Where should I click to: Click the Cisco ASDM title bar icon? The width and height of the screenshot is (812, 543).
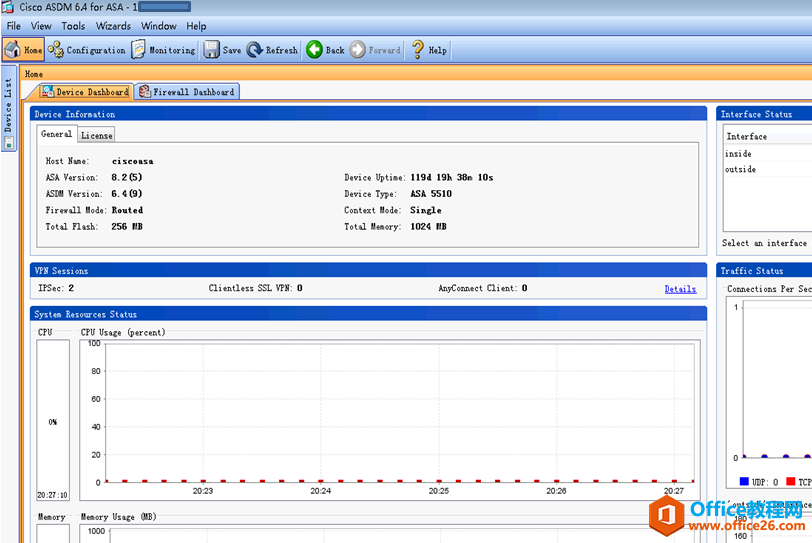pyautogui.click(x=8, y=7)
